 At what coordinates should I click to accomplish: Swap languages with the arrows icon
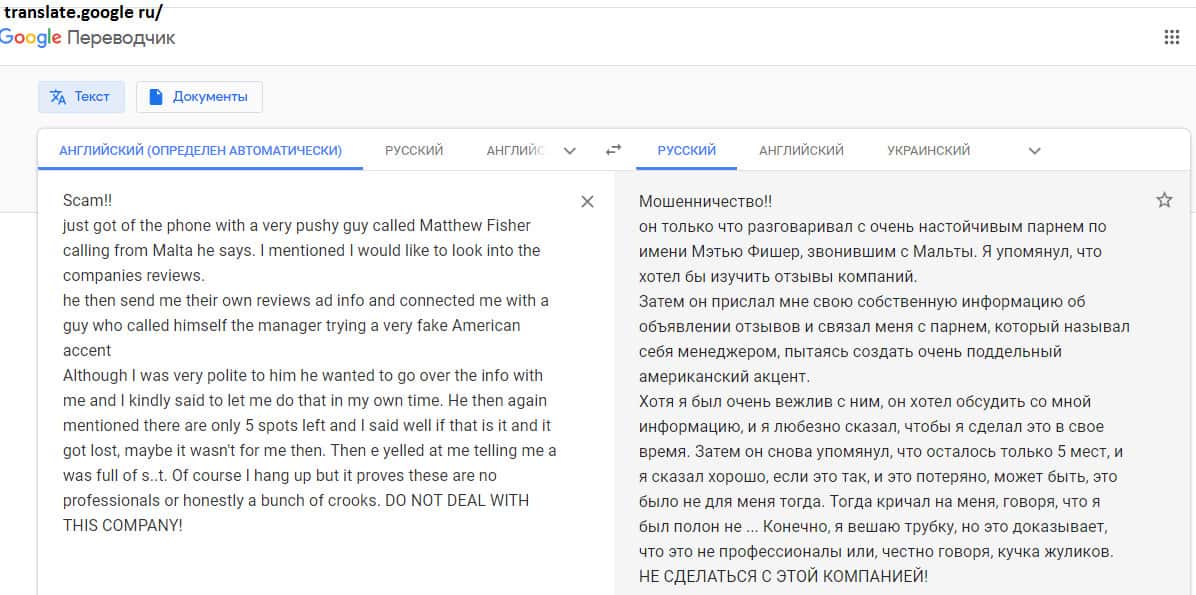(613, 150)
